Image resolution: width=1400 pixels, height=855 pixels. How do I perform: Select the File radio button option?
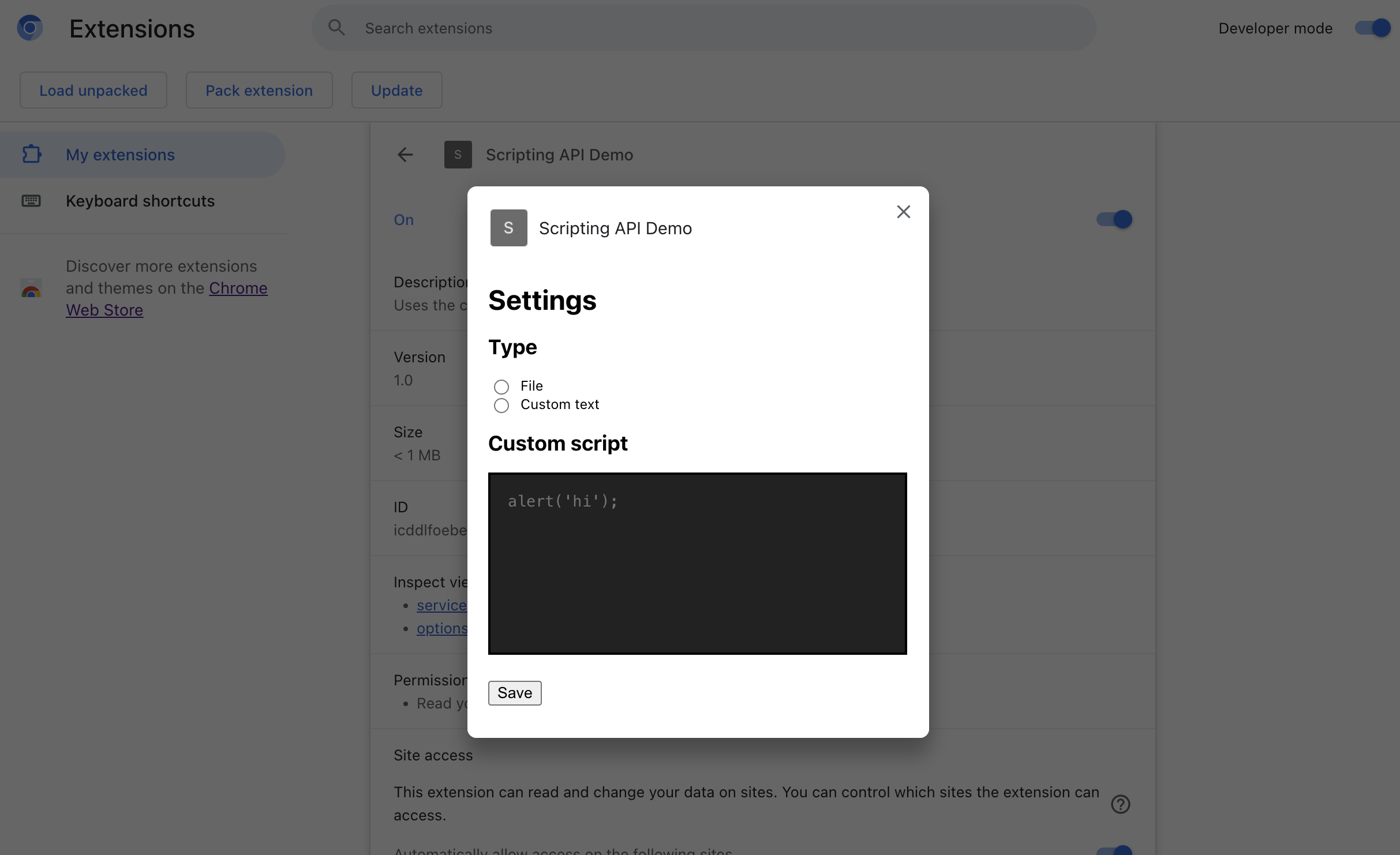tap(500, 385)
